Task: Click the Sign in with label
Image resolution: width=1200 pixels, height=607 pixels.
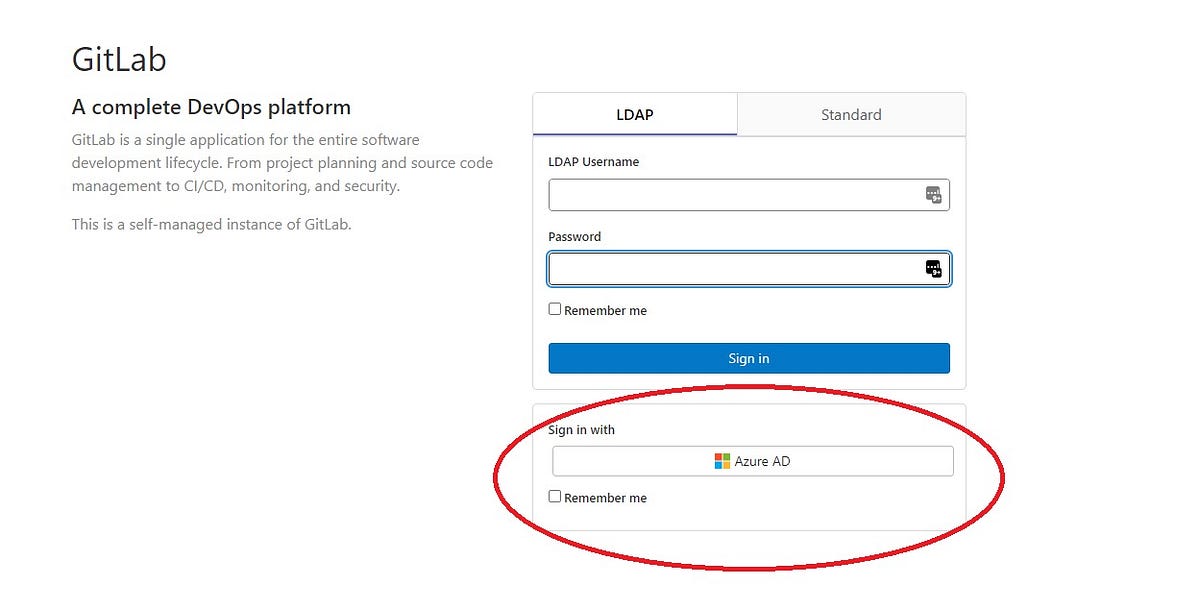Action: 581,429
